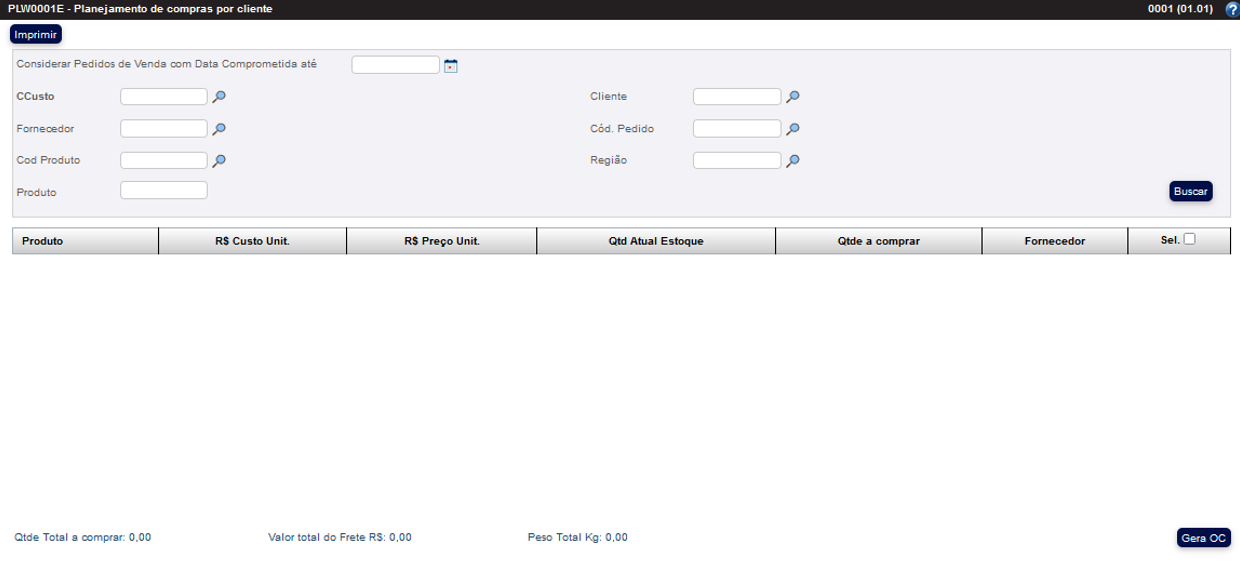Click the Região input field
This screenshot has height=567, width=1240.
[x=737, y=160]
